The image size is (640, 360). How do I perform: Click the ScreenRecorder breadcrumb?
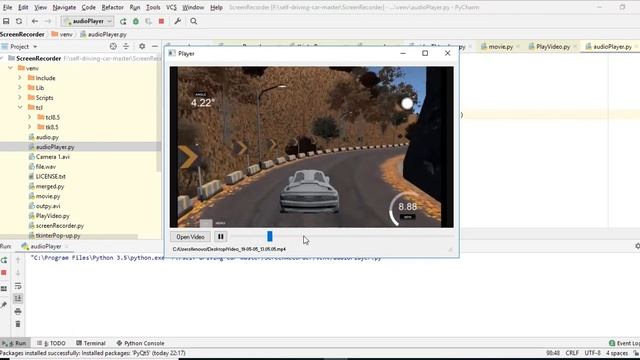pos(22,34)
